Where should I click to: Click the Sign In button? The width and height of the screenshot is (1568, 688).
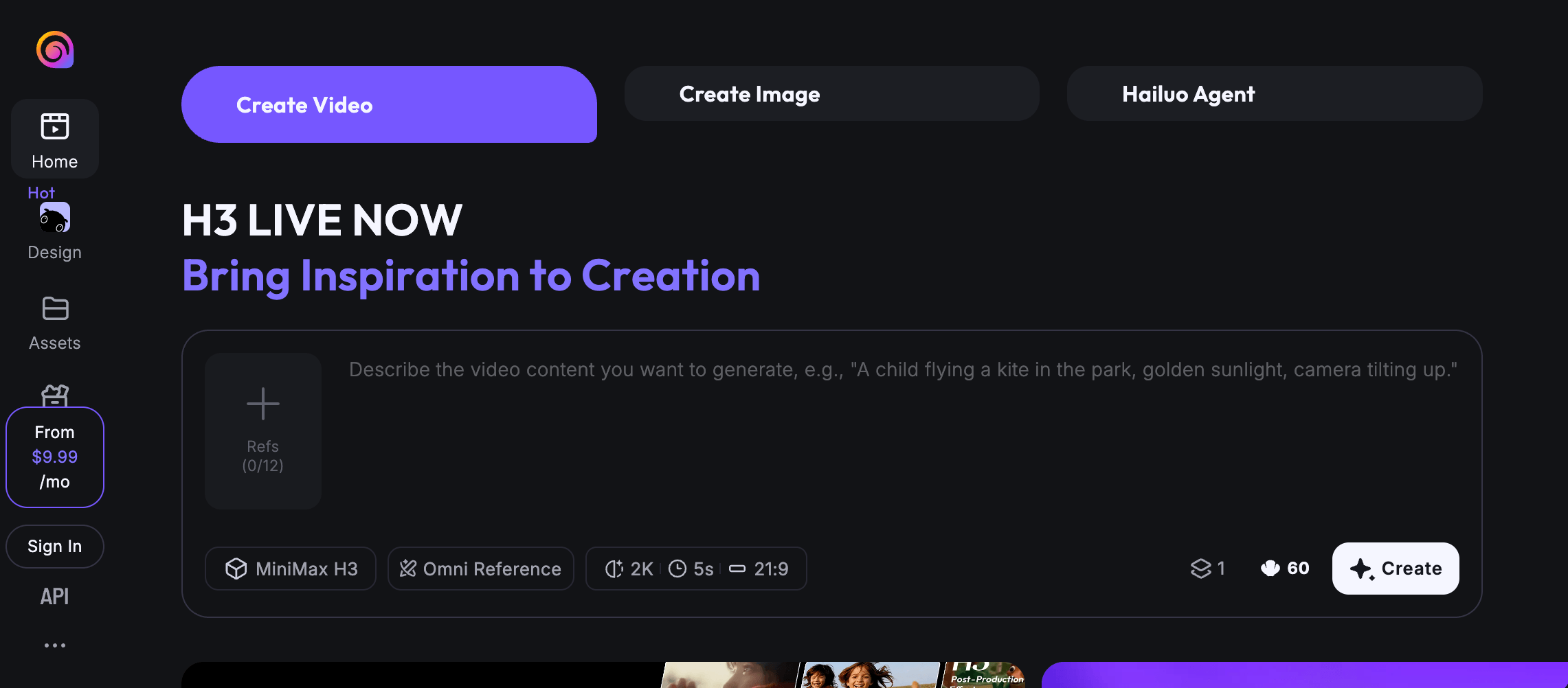tap(55, 547)
